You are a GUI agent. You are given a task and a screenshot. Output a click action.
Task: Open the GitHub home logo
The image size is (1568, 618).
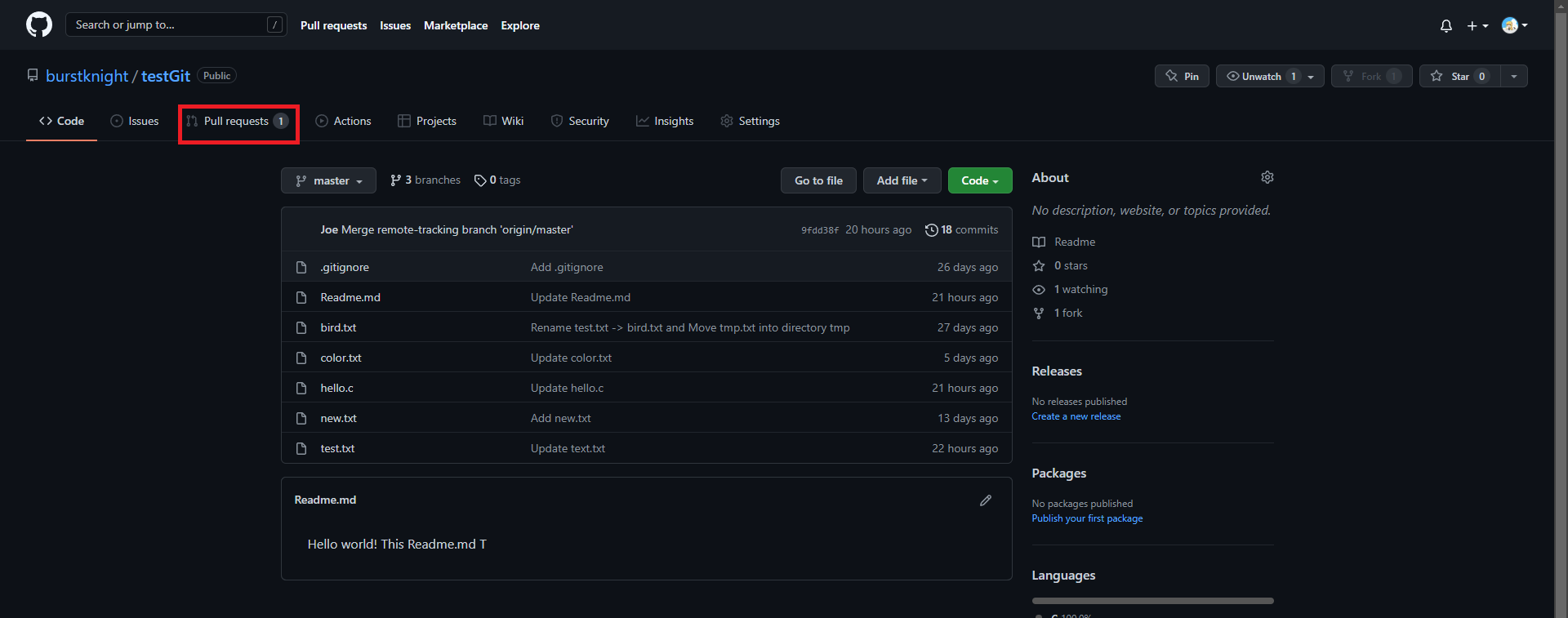pos(39,24)
